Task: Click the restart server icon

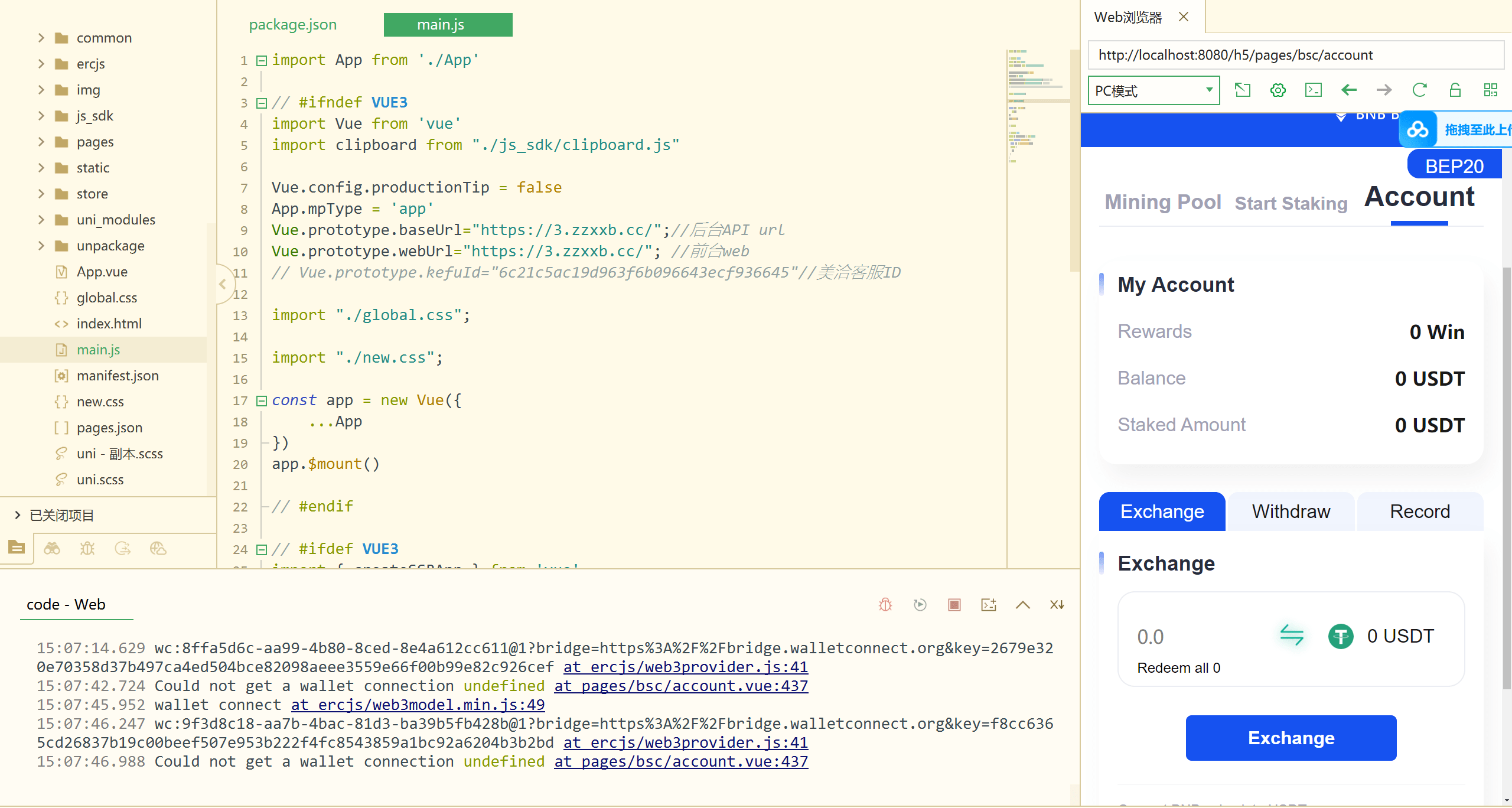Action: (920, 604)
